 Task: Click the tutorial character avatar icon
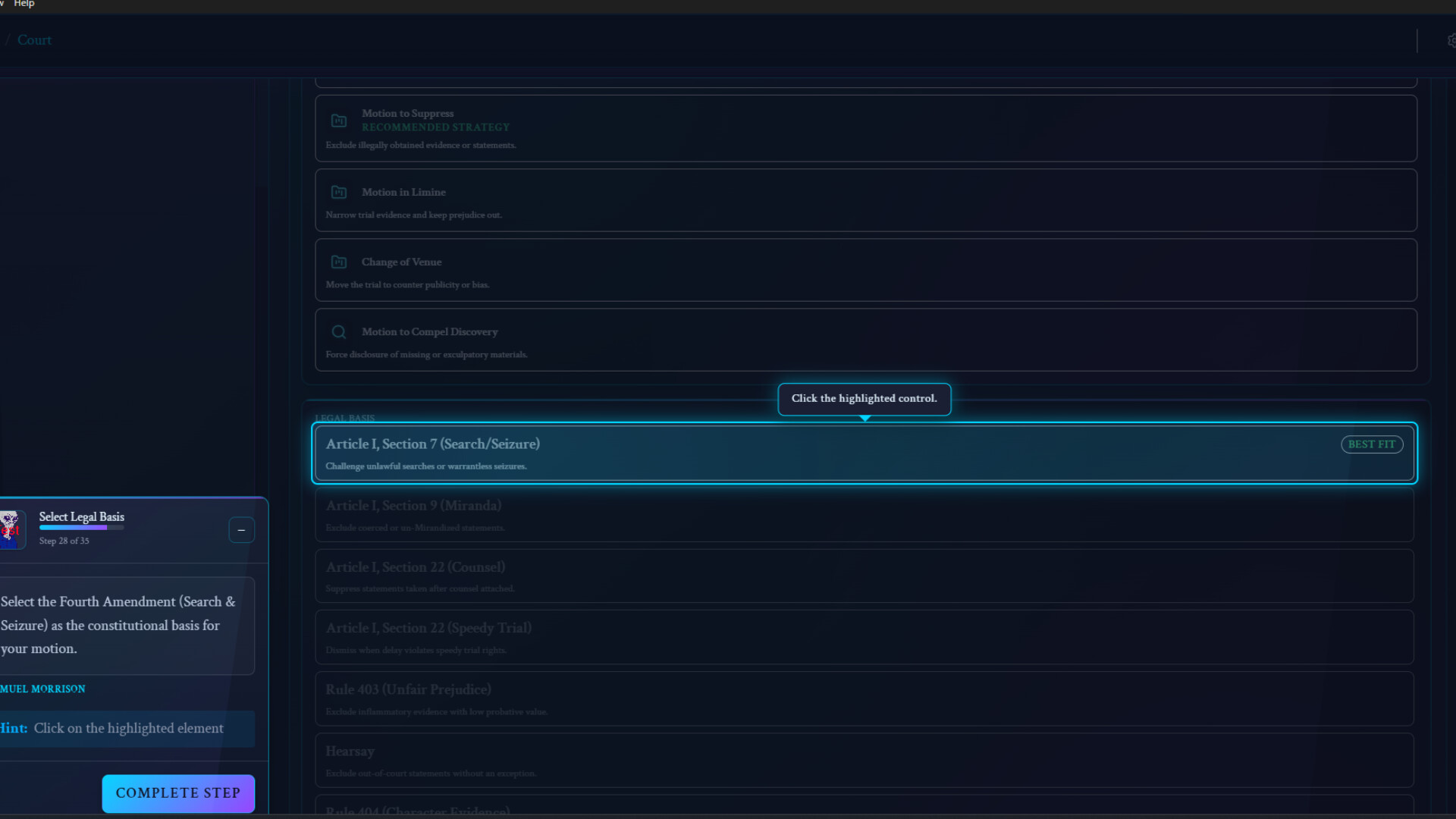11,529
